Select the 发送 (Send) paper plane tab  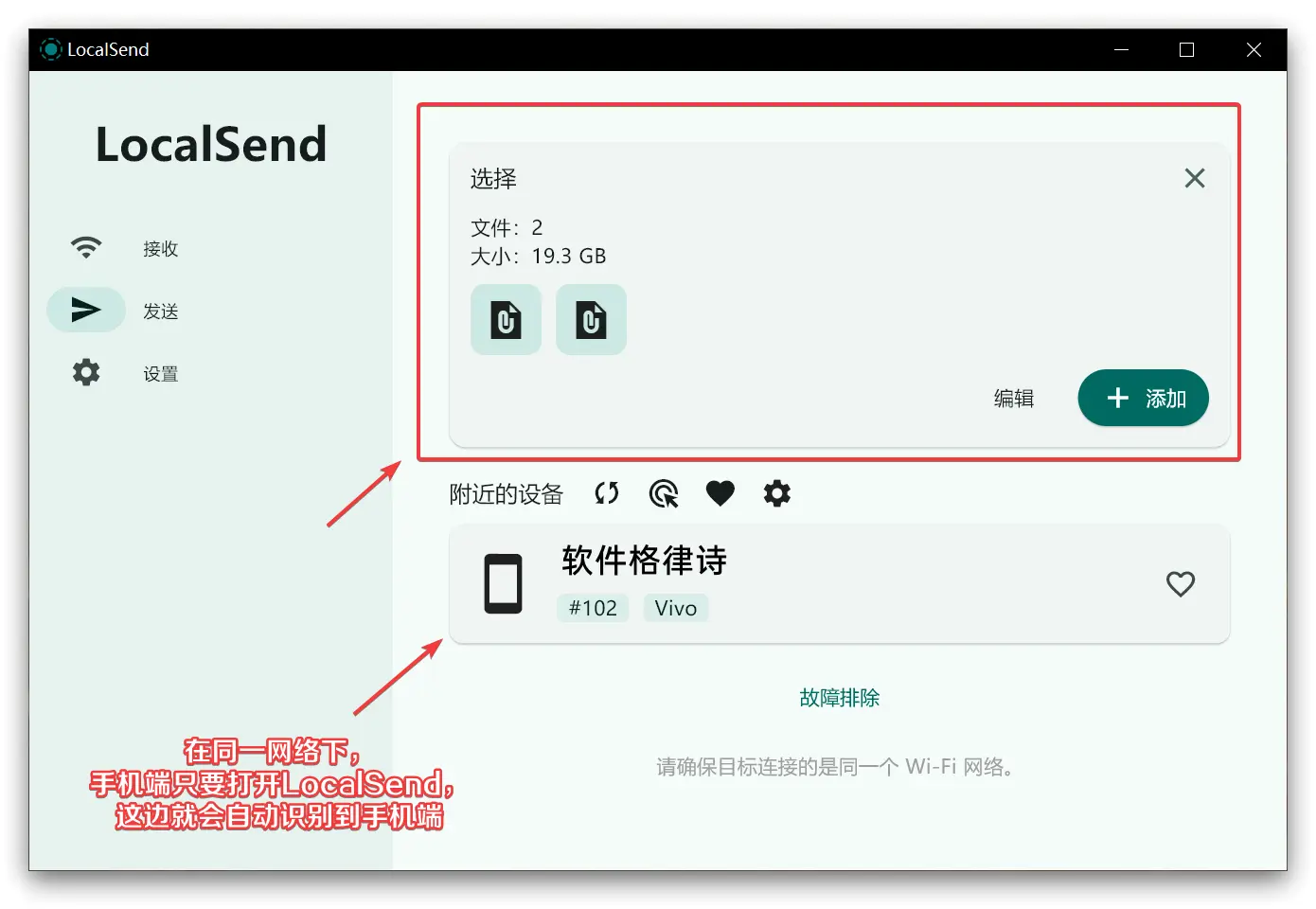(87, 311)
